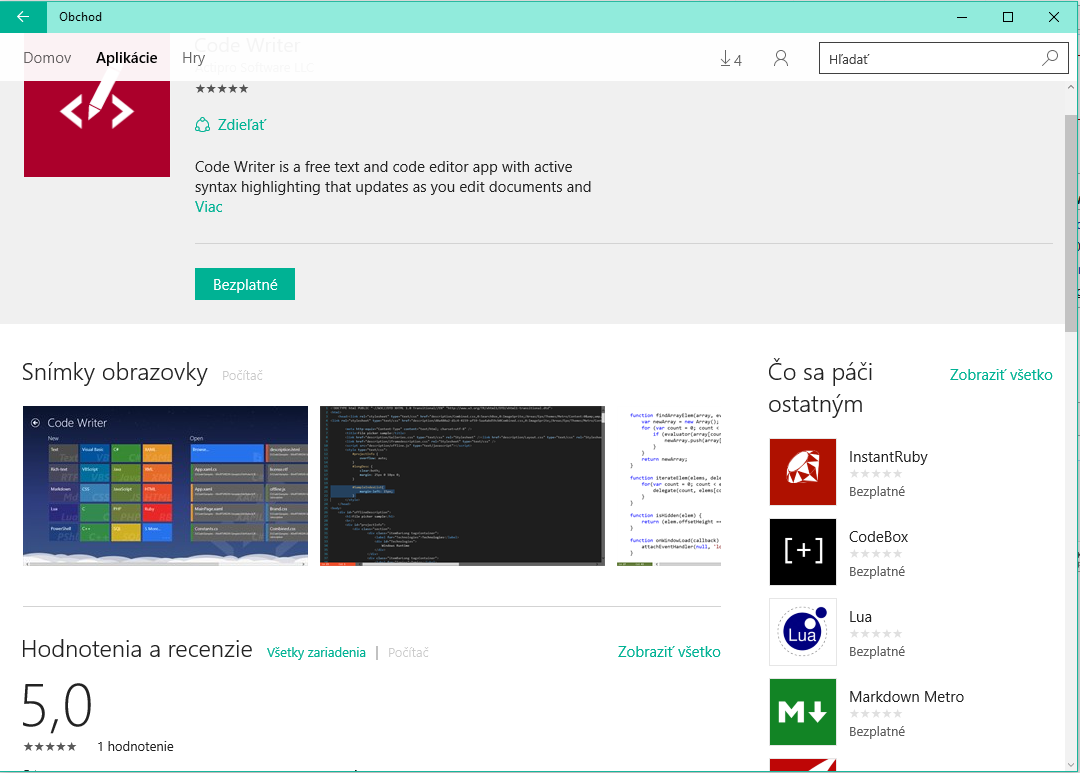Viewport: 1080px width, 773px height.
Task: Switch to the Domov tab
Action: click(x=47, y=58)
